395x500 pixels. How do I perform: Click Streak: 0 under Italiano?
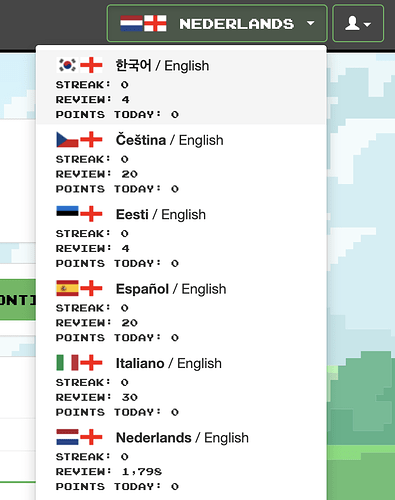(92, 382)
